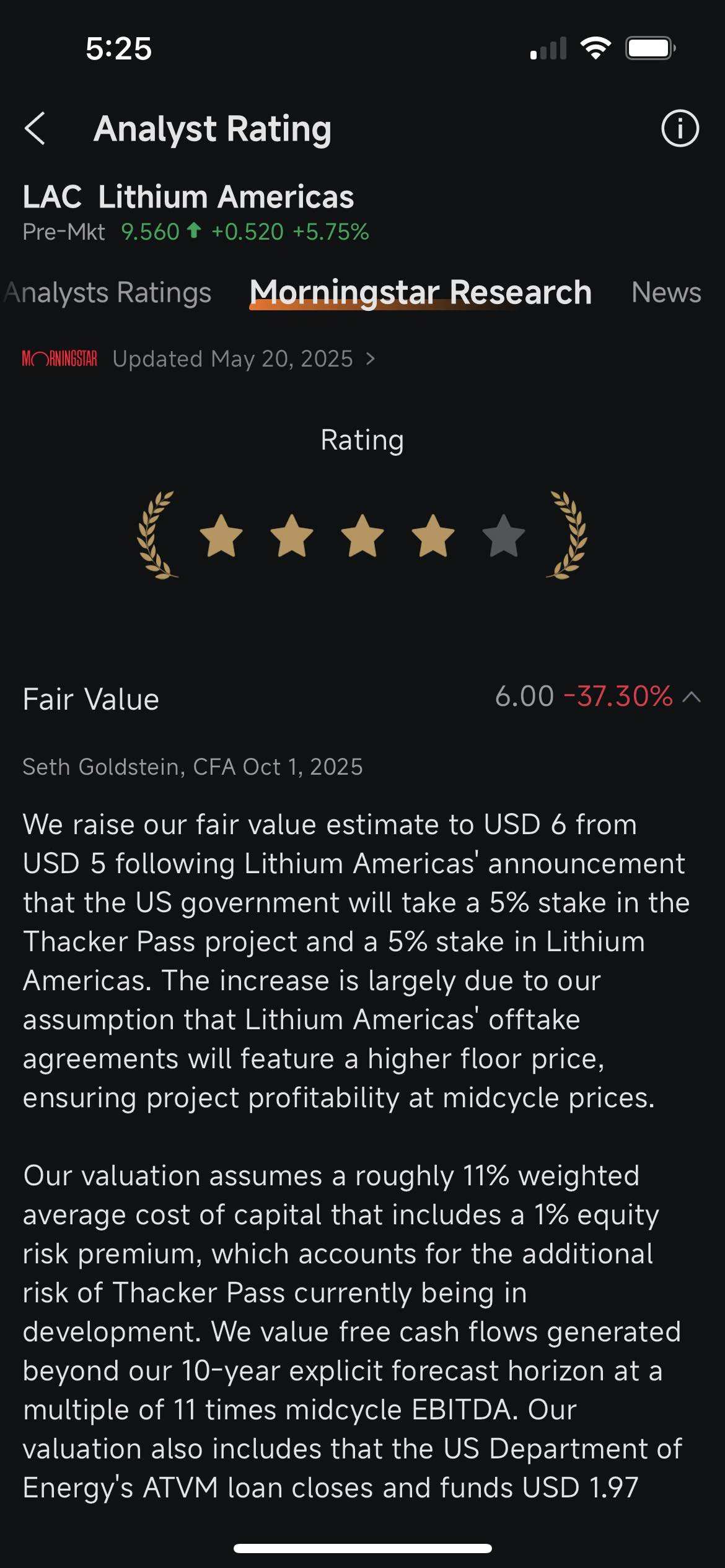
Task: Tap the Morningstar logo
Action: click(x=59, y=359)
